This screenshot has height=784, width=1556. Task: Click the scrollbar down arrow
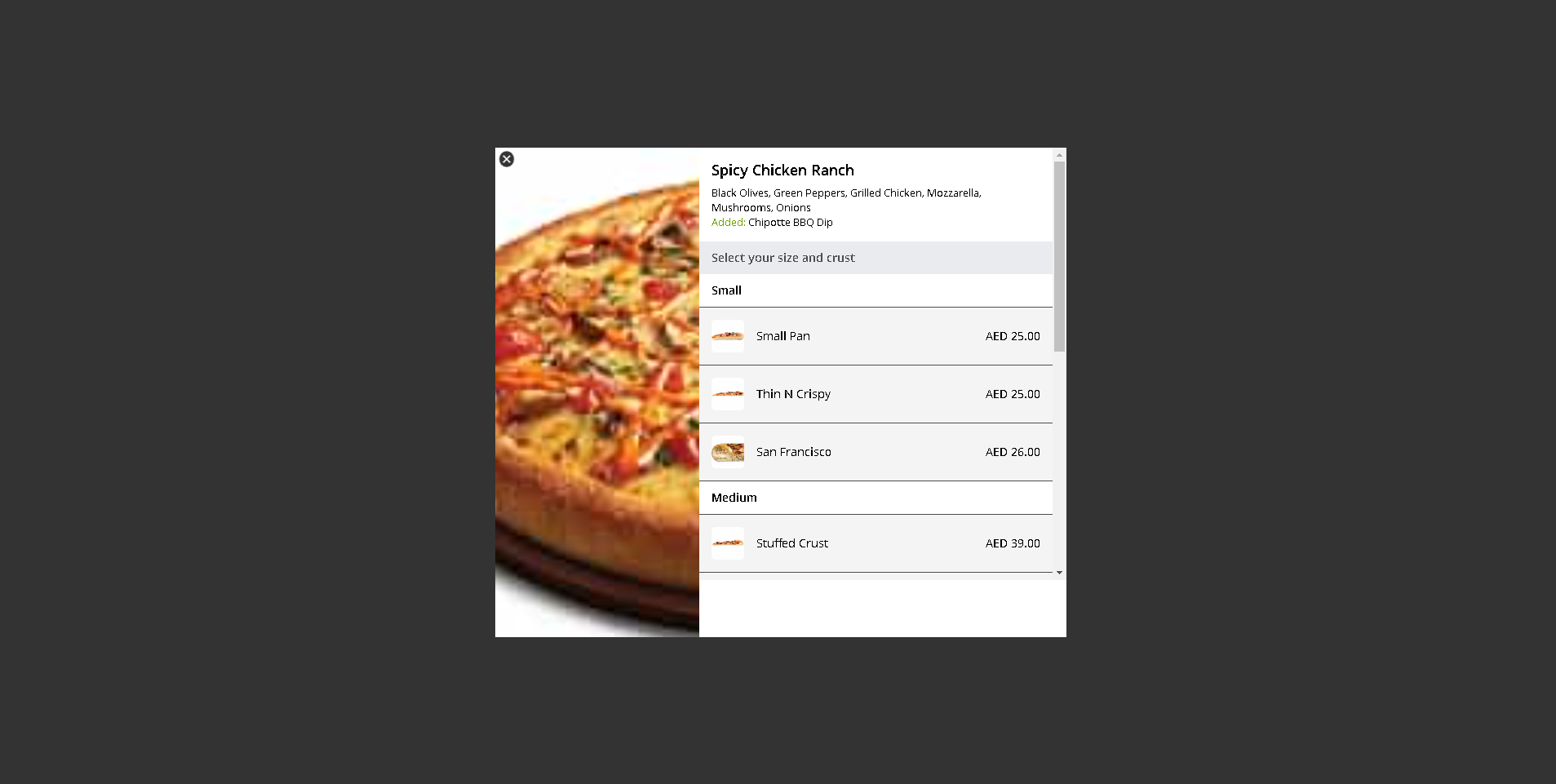coord(1059,573)
